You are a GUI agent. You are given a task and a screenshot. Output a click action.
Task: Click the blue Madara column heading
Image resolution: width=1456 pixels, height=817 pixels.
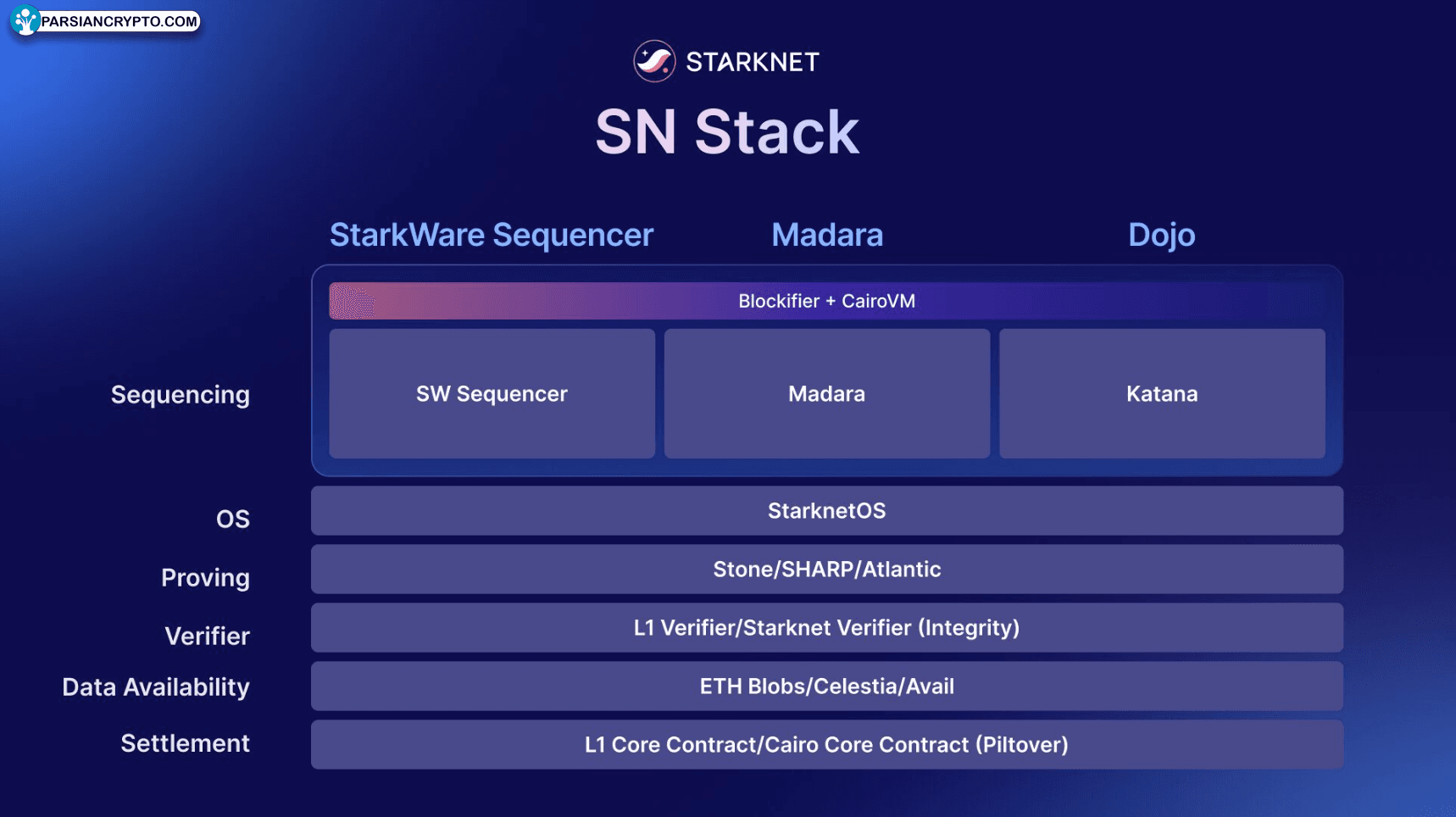pos(827,235)
